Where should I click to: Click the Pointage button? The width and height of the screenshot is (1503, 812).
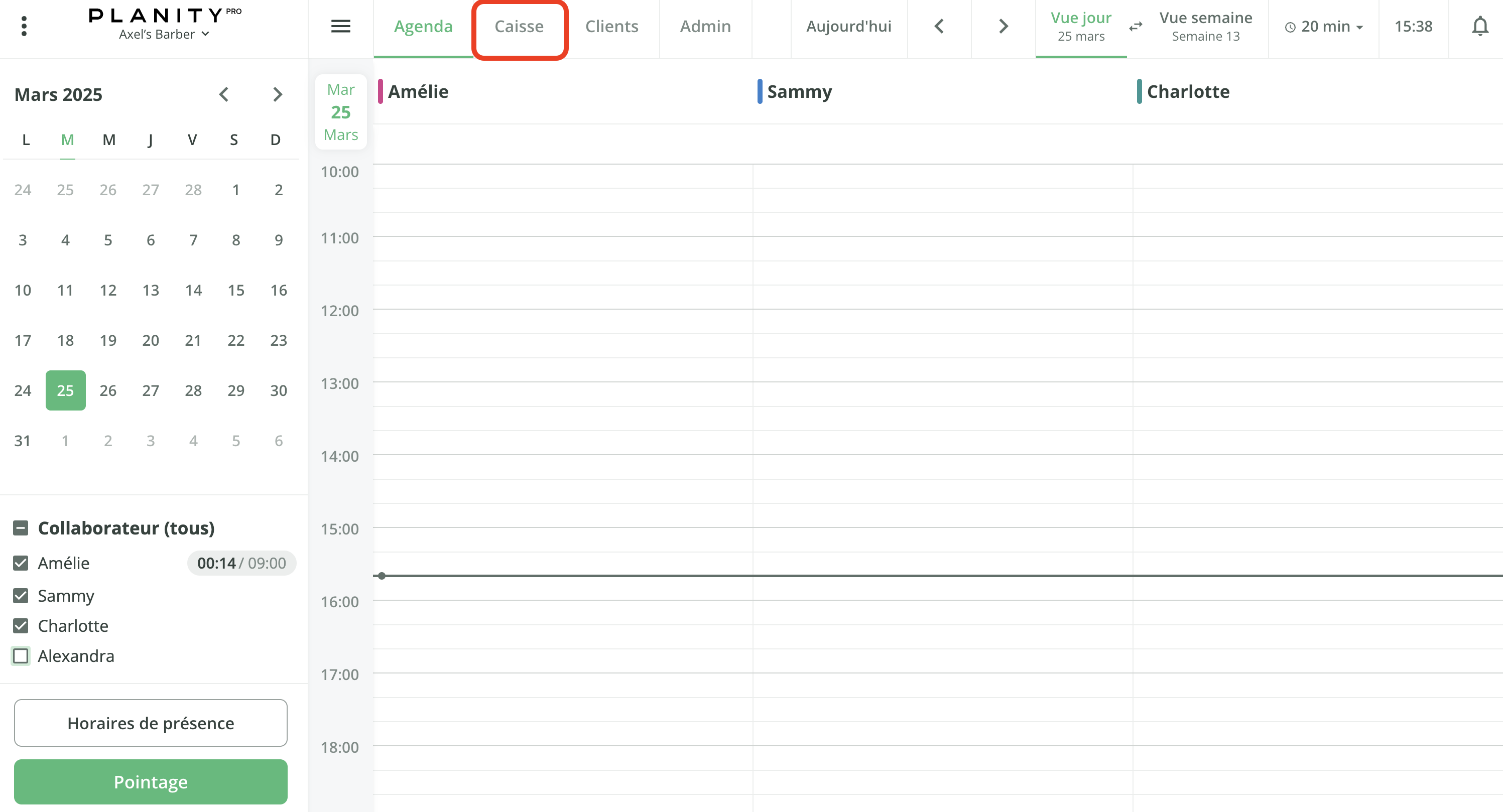(151, 782)
